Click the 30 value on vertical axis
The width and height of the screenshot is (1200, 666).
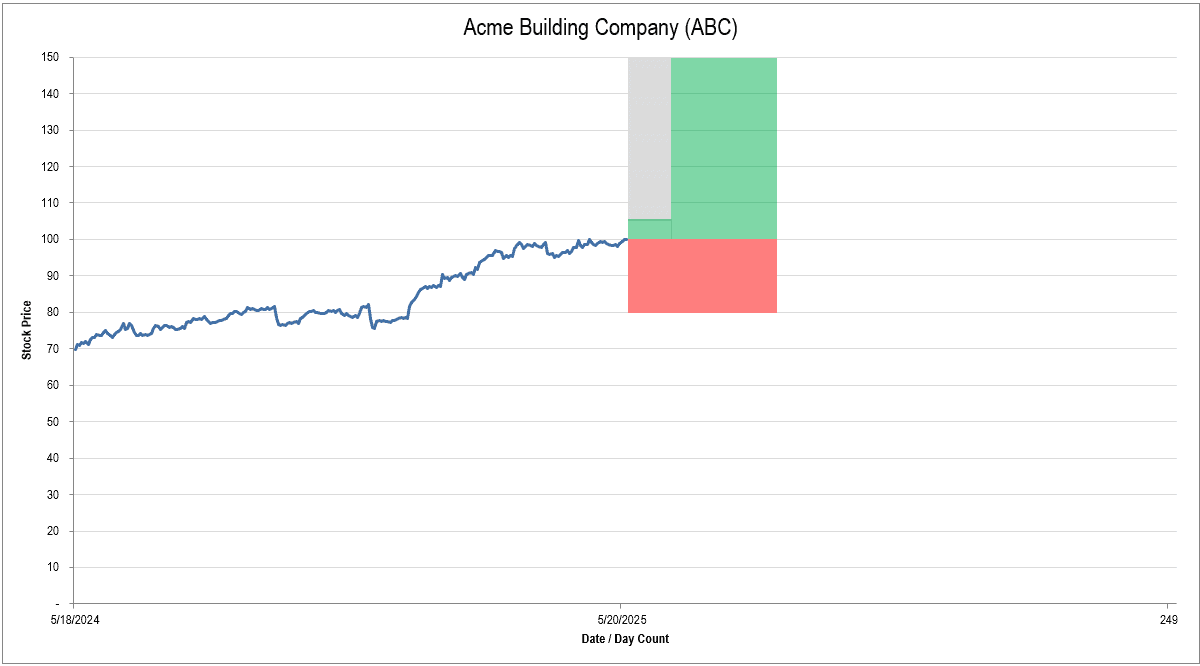[54, 494]
